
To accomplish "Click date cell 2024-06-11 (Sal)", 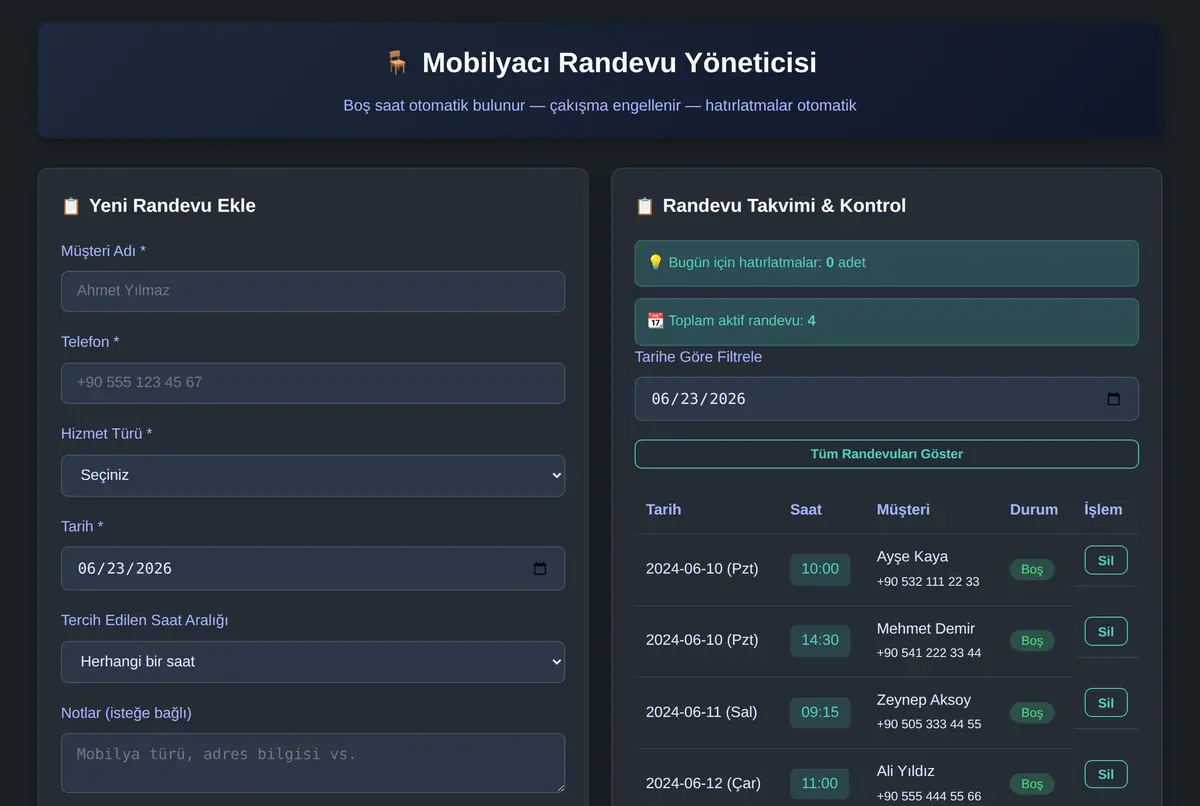I will point(702,713).
